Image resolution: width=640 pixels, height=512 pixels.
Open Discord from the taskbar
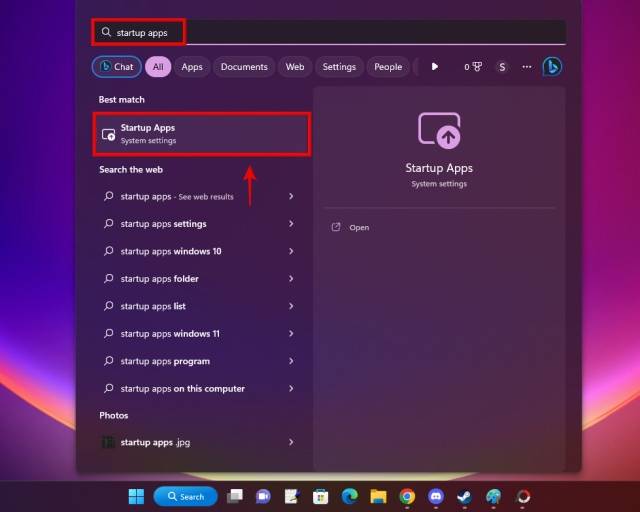pos(436,496)
